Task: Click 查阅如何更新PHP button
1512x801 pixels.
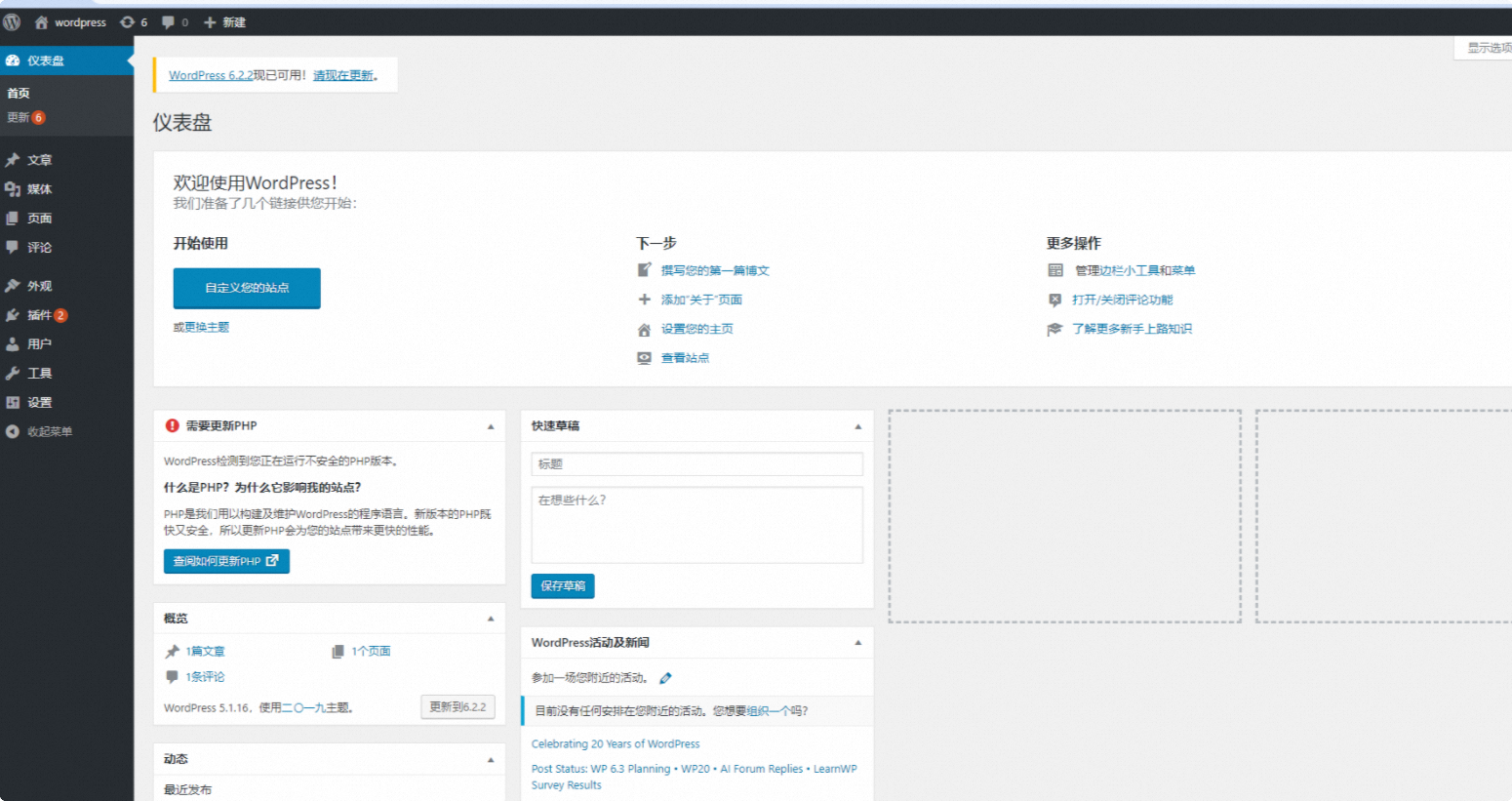Action: (226, 561)
